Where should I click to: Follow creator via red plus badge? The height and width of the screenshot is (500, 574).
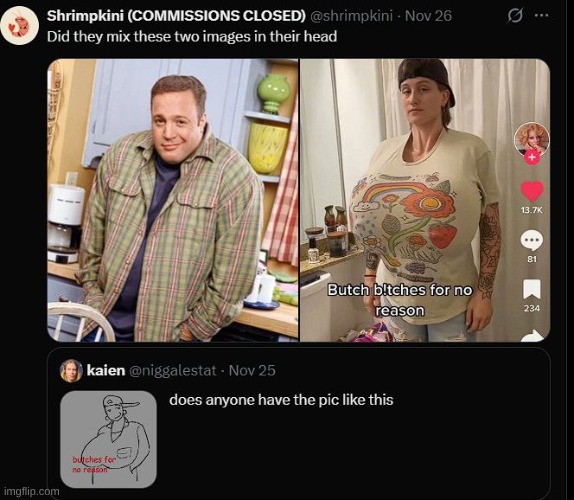click(x=532, y=158)
